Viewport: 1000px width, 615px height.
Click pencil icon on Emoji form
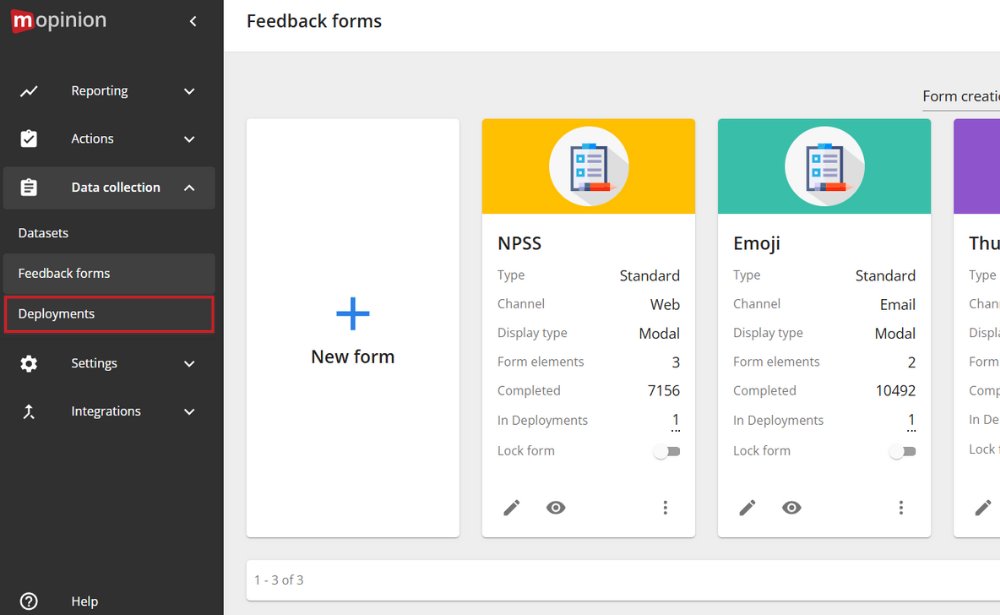(747, 508)
